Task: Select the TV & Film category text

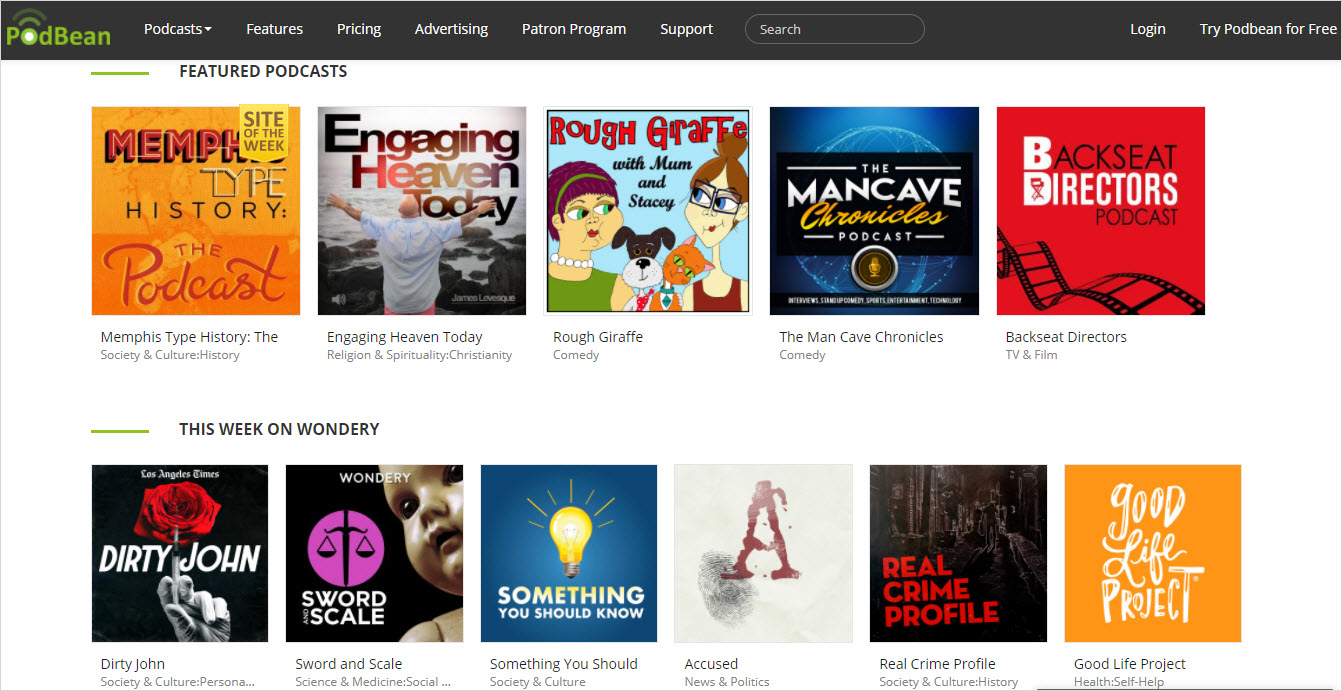Action: tap(1031, 355)
